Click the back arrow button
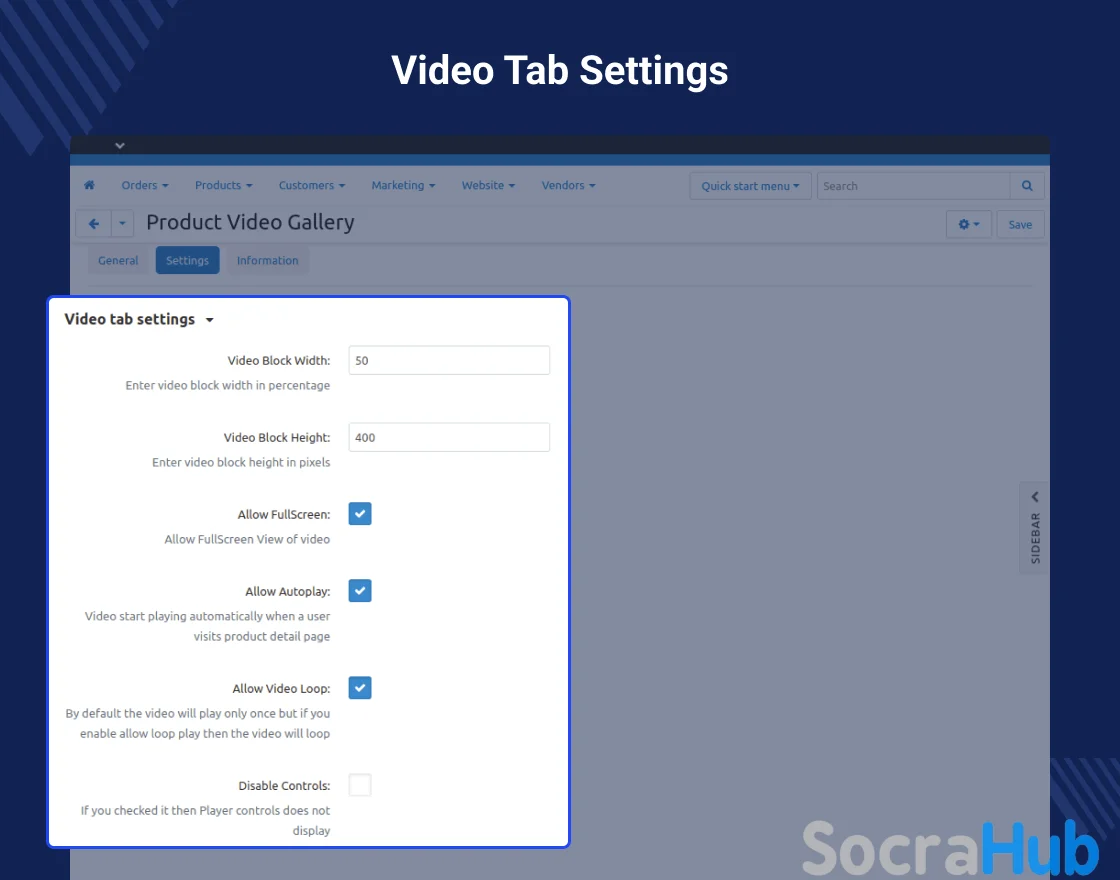Image resolution: width=1120 pixels, height=880 pixels. point(94,224)
